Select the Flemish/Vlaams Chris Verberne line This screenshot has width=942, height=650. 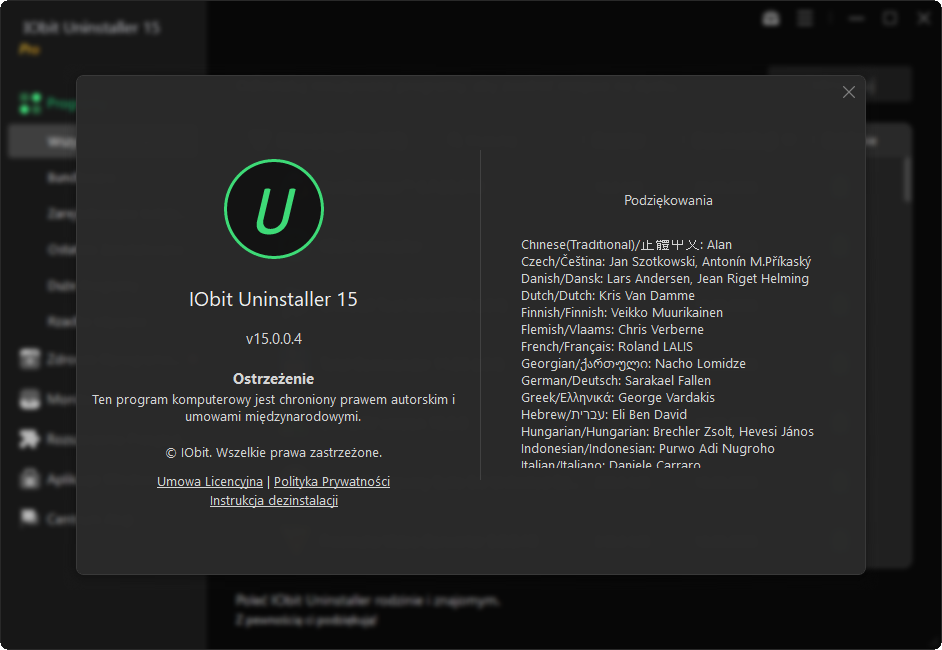(612, 329)
